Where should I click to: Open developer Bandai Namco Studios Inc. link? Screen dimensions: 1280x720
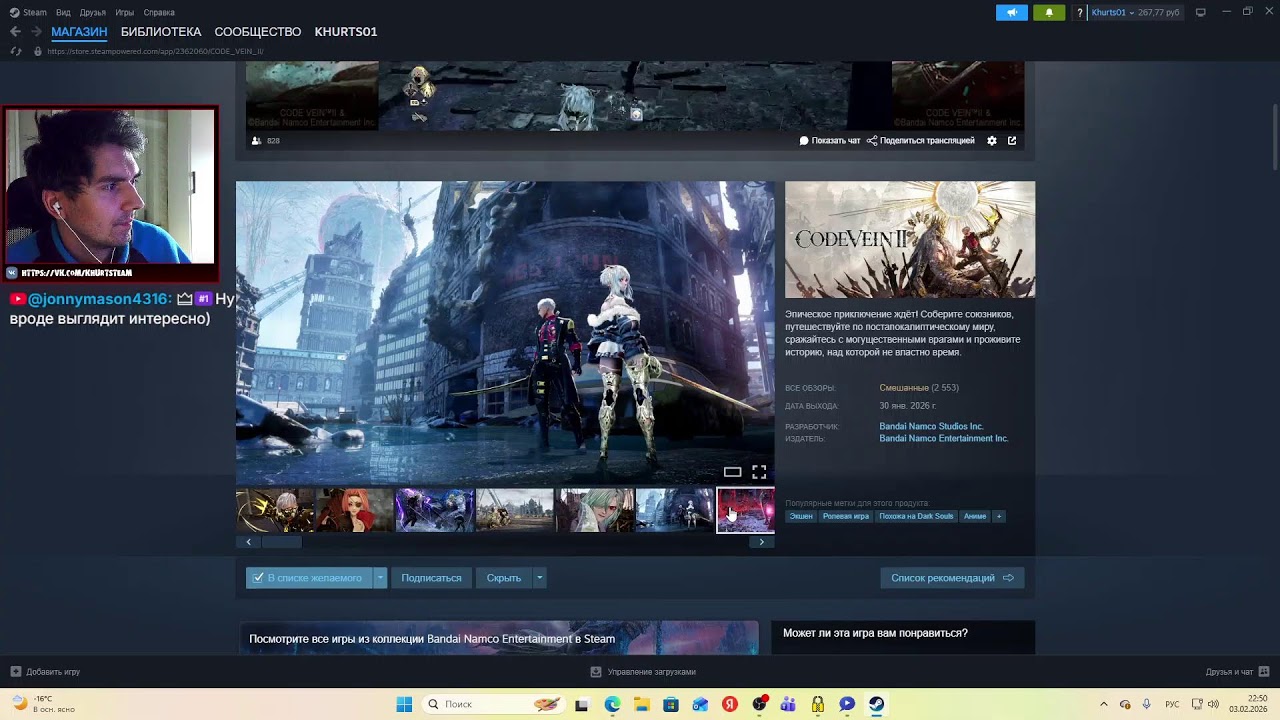pyautogui.click(x=931, y=426)
